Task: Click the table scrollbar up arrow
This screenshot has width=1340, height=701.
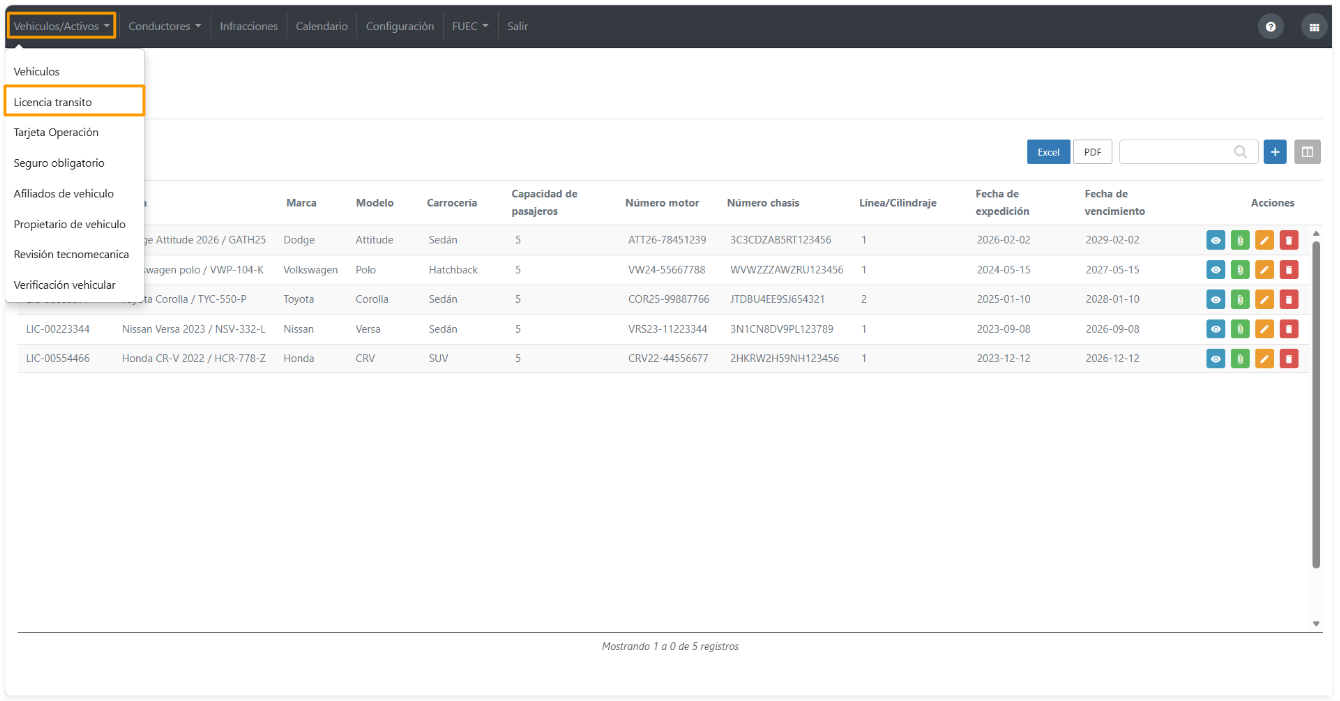Action: tap(1316, 234)
